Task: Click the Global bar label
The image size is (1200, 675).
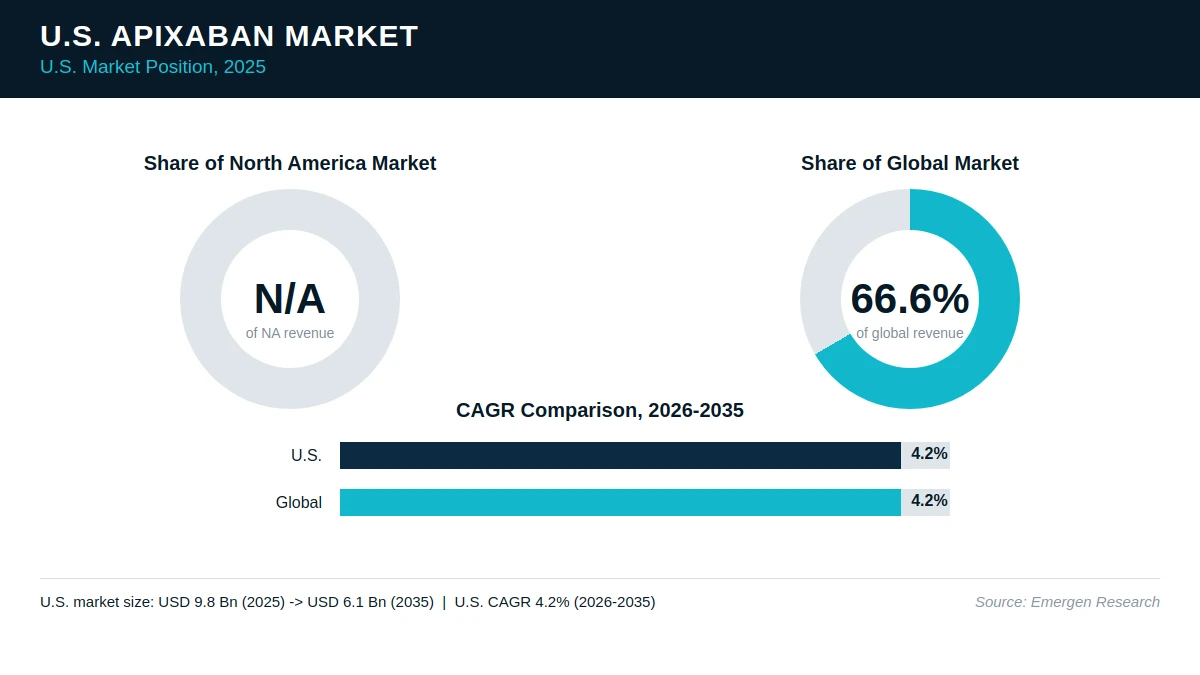Action: (299, 502)
